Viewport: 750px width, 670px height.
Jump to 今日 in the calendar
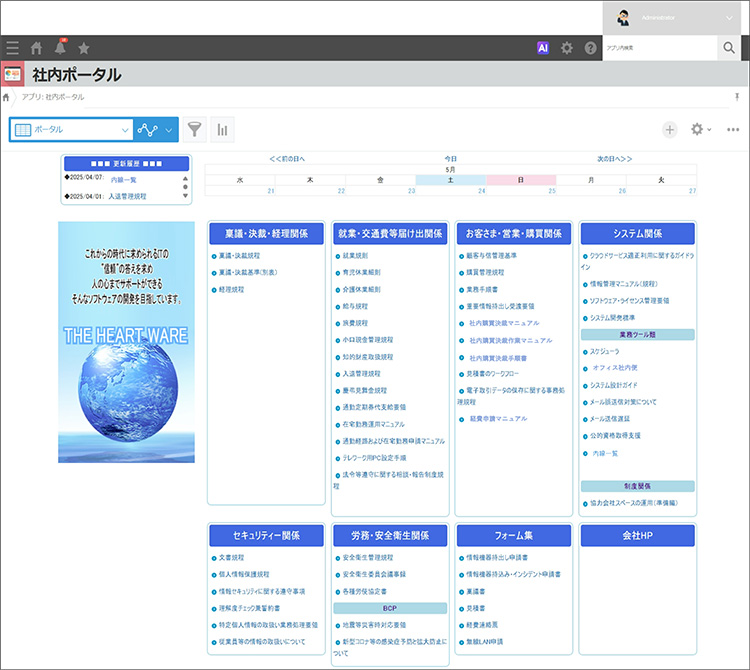click(450, 158)
